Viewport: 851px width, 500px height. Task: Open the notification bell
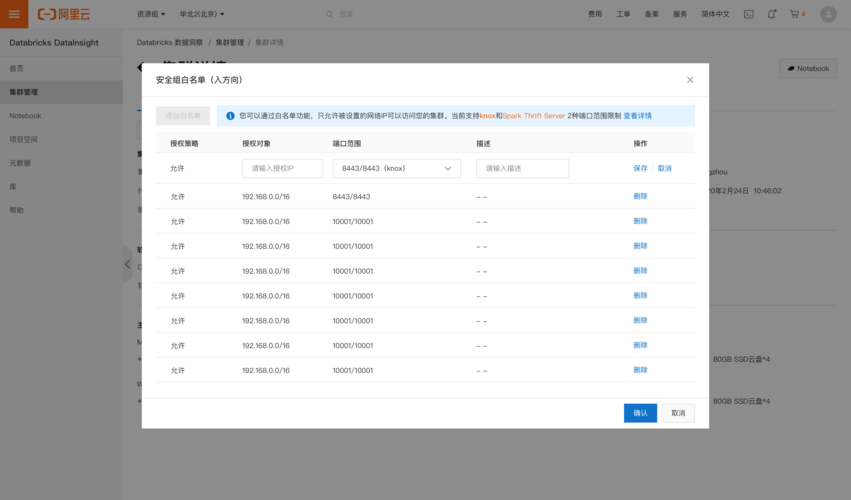tap(771, 15)
